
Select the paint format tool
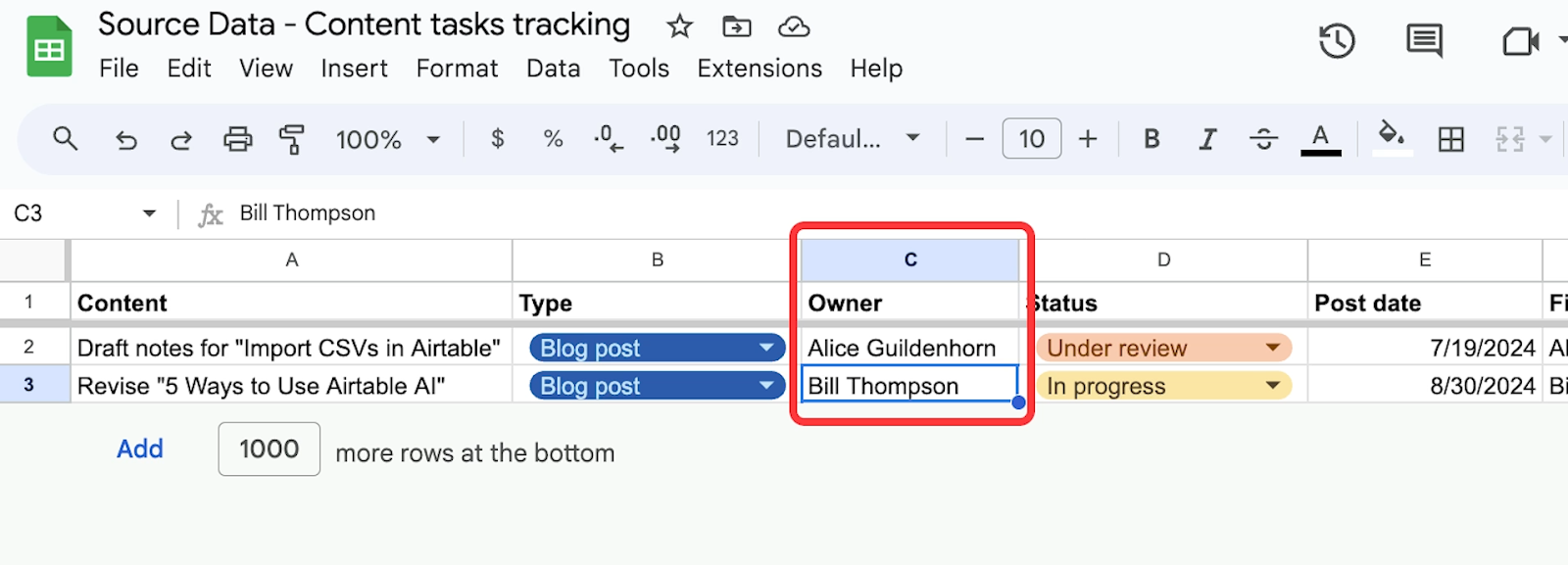pos(291,139)
